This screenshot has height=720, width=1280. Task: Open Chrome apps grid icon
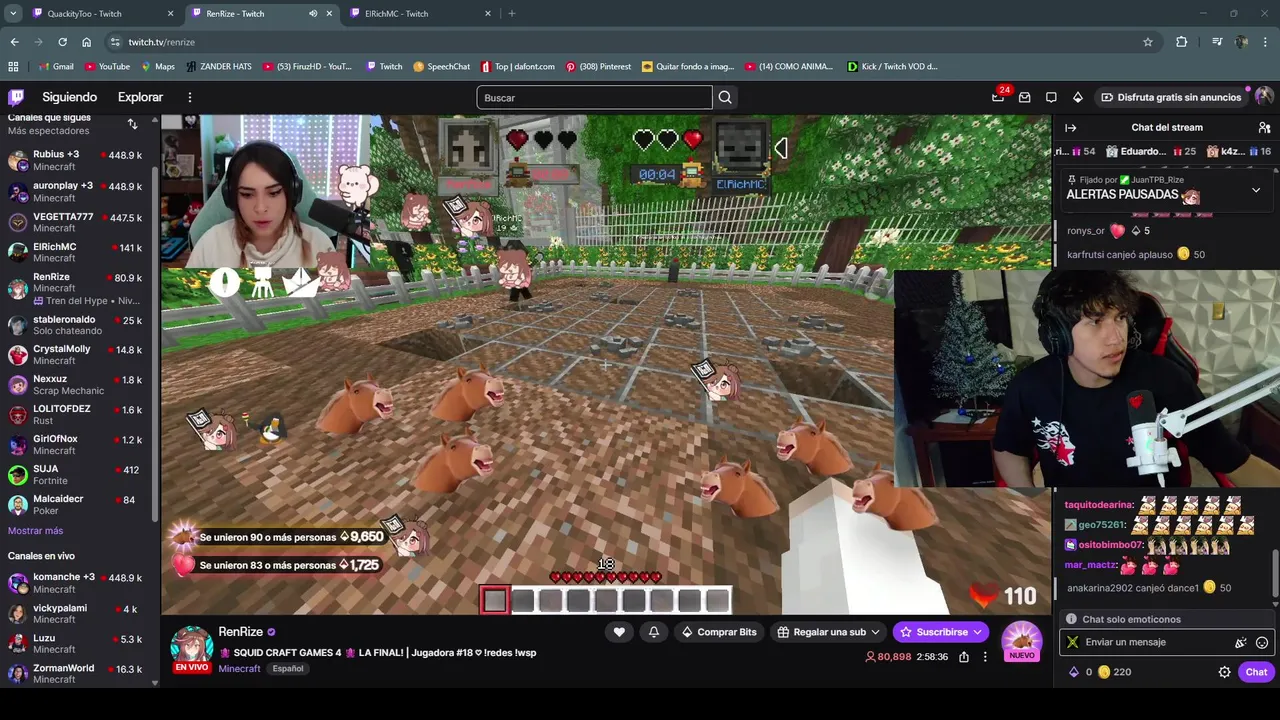point(13,66)
